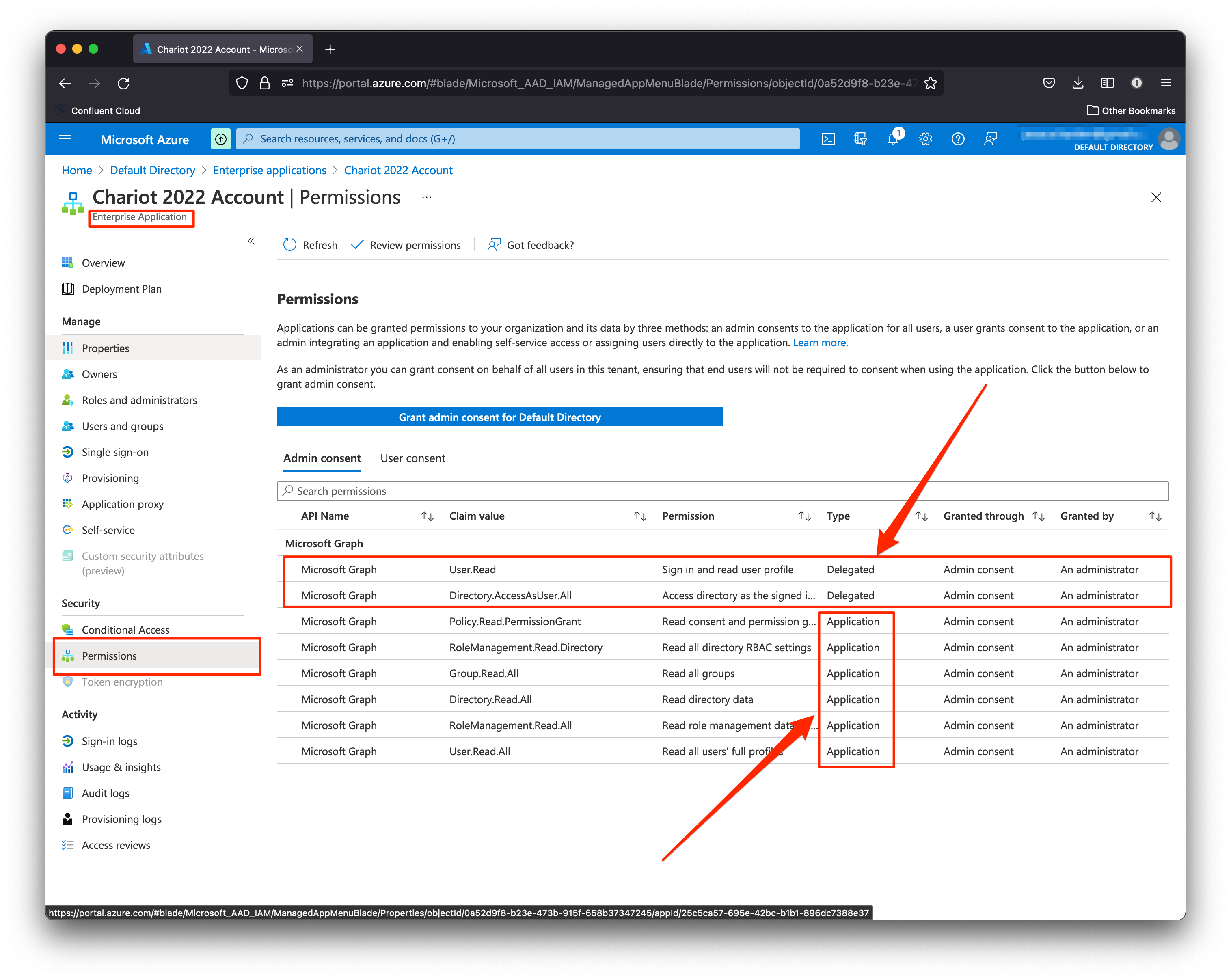Open Token encryption in the sidebar
Screen dimensions: 1231x980
coord(122,682)
